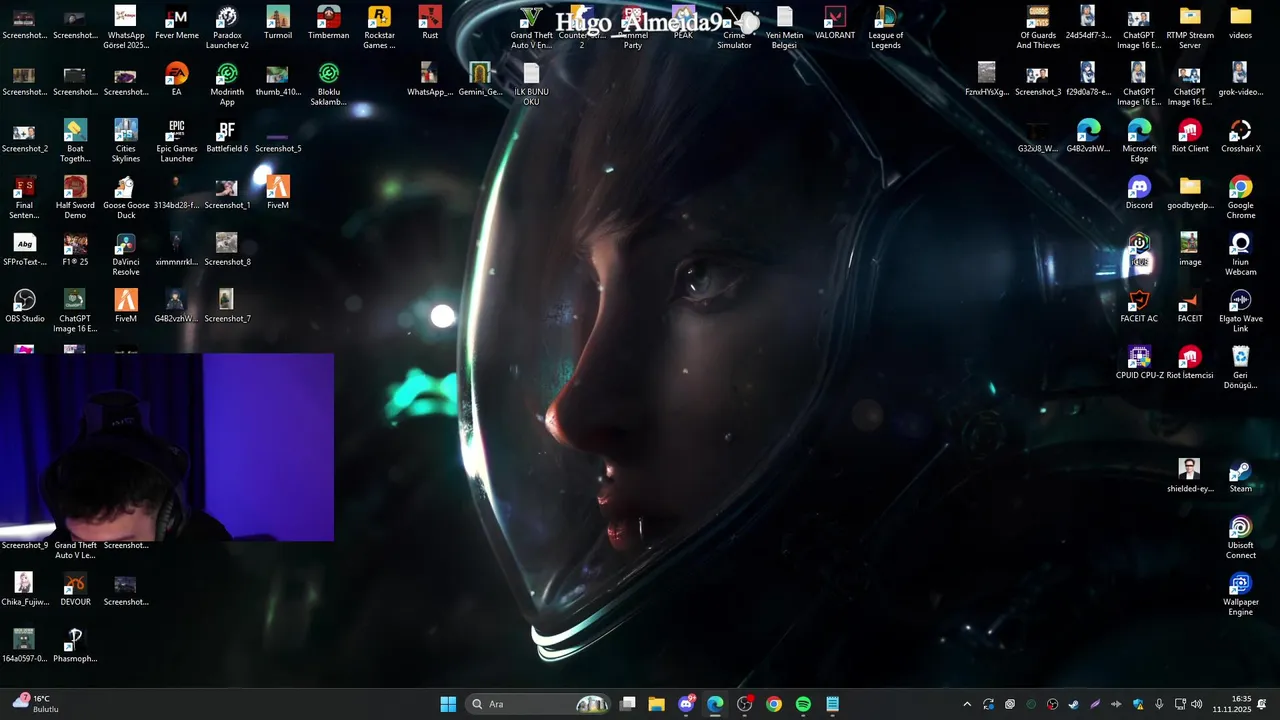This screenshot has height=720, width=1280.
Task: Show hidden system tray icons
Action: point(967,704)
